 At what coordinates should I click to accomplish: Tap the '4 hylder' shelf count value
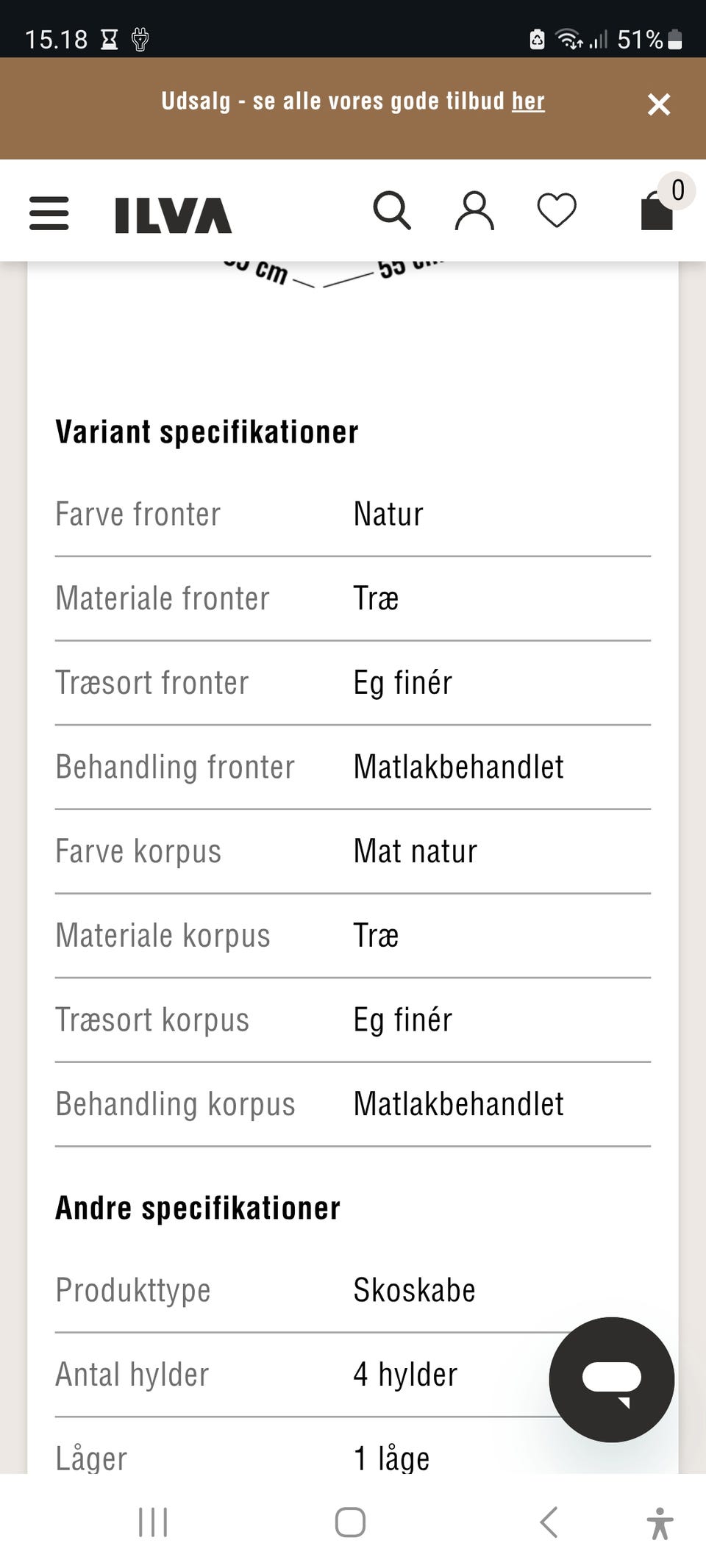[x=405, y=1375]
